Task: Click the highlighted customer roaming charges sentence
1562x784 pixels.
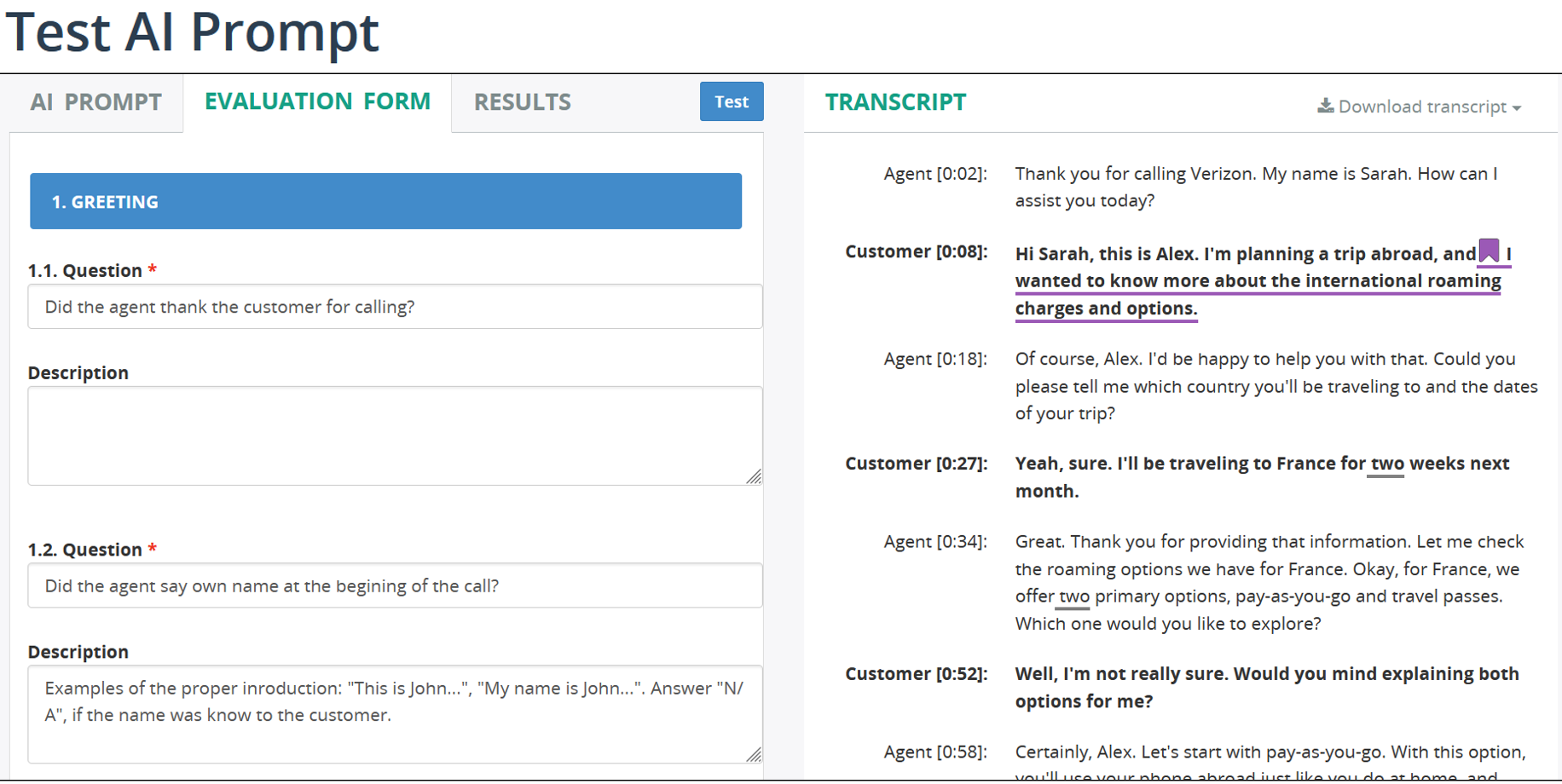Action: point(1258,281)
